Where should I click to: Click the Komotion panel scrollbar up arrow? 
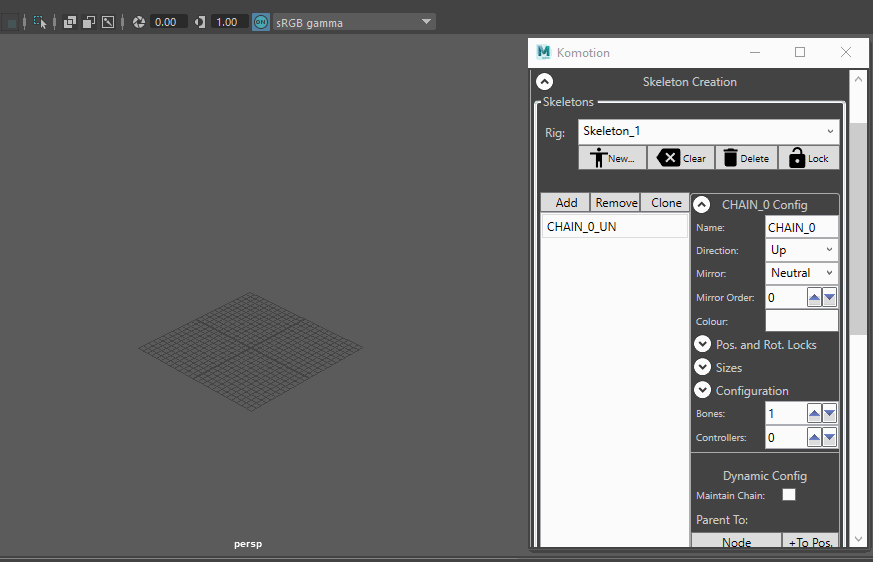pyautogui.click(x=859, y=79)
